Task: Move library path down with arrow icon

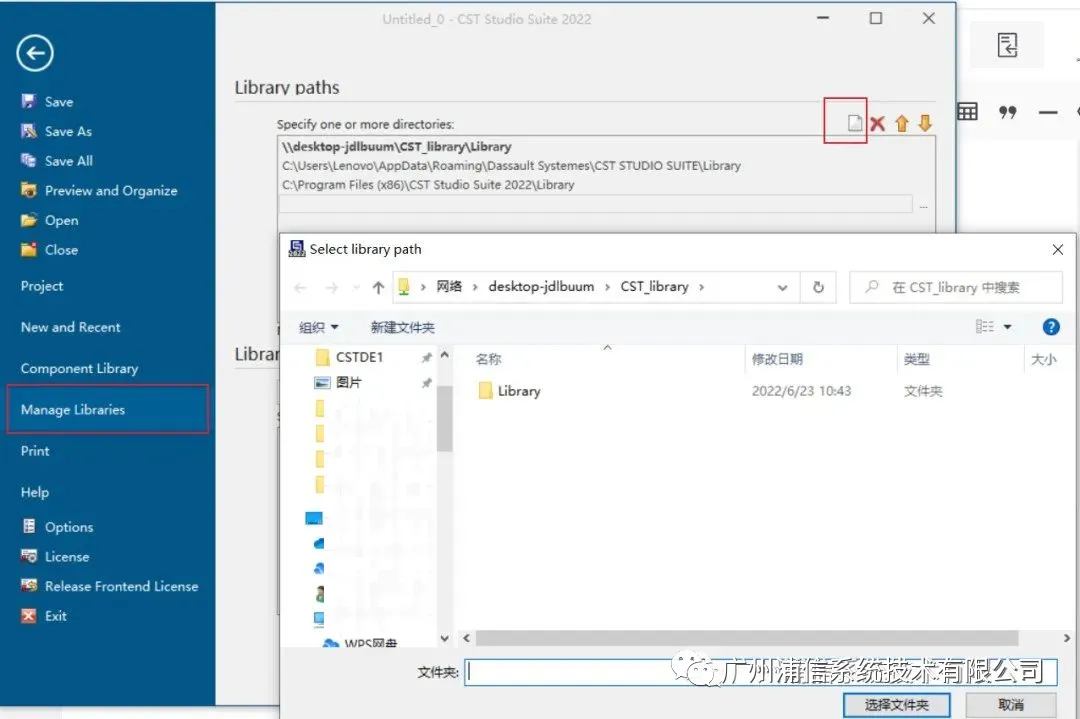Action: click(x=925, y=123)
